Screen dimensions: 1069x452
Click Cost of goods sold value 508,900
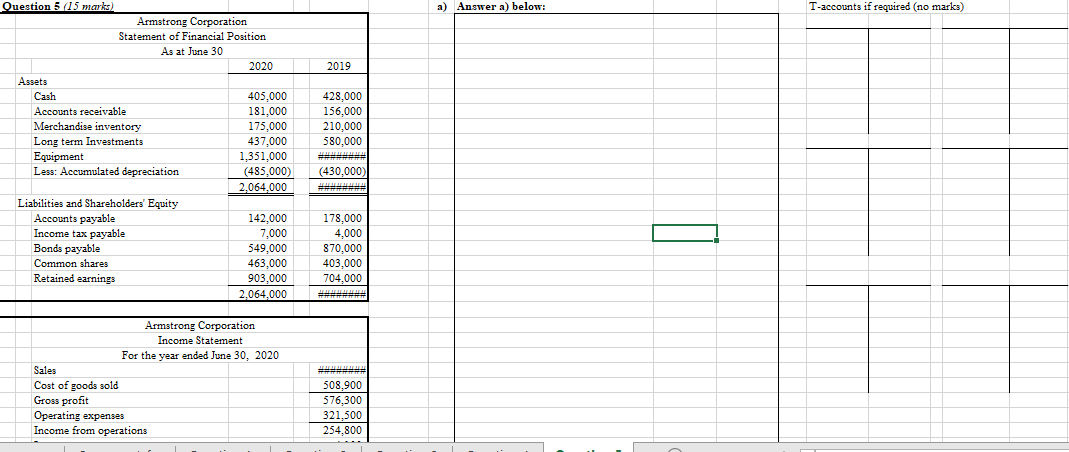(x=344, y=386)
